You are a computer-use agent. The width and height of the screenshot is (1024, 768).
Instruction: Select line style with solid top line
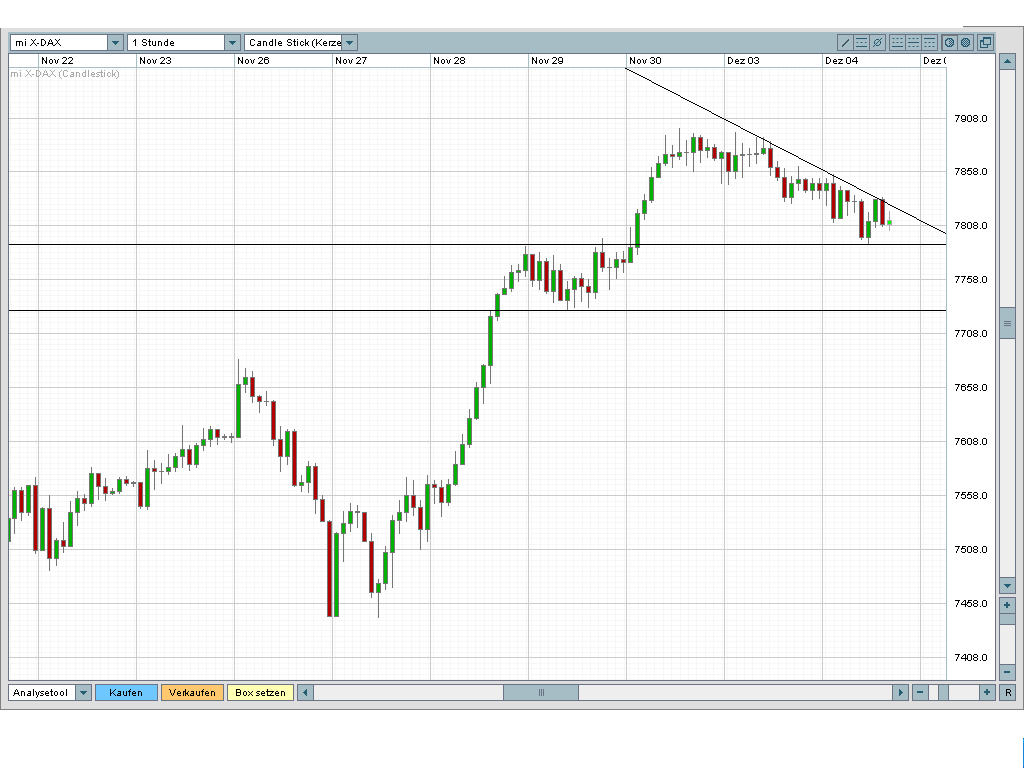[x=929, y=42]
